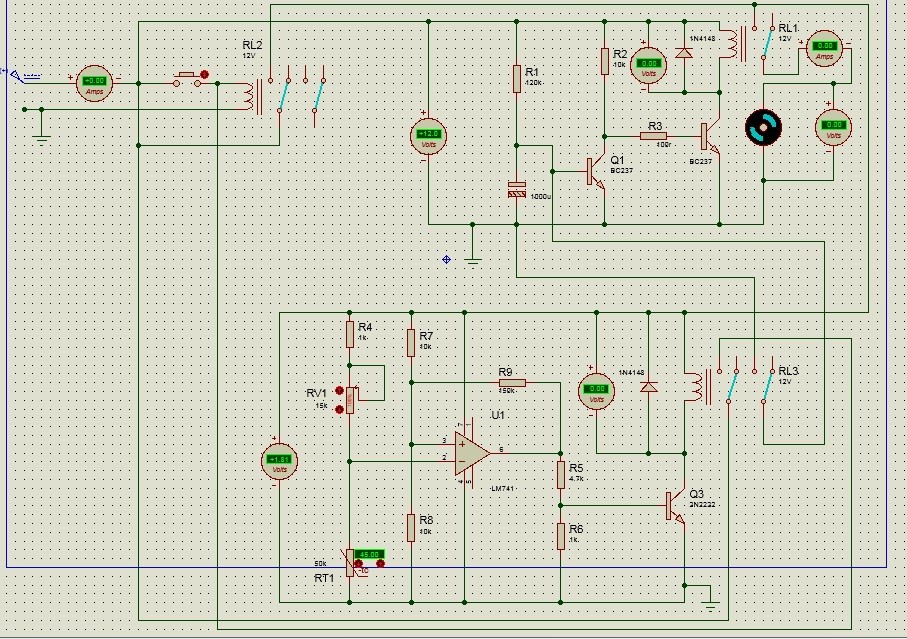Click the Q3 2N2222 transistor symbol
The image size is (907, 639).
[x=676, y=507]
